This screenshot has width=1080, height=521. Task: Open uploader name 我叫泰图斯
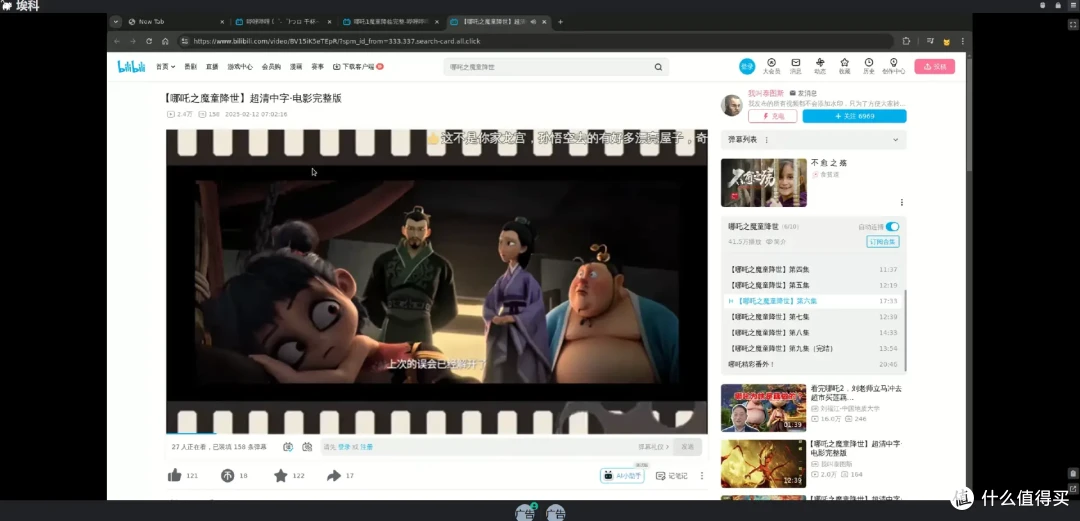click(x=765, y=93)
